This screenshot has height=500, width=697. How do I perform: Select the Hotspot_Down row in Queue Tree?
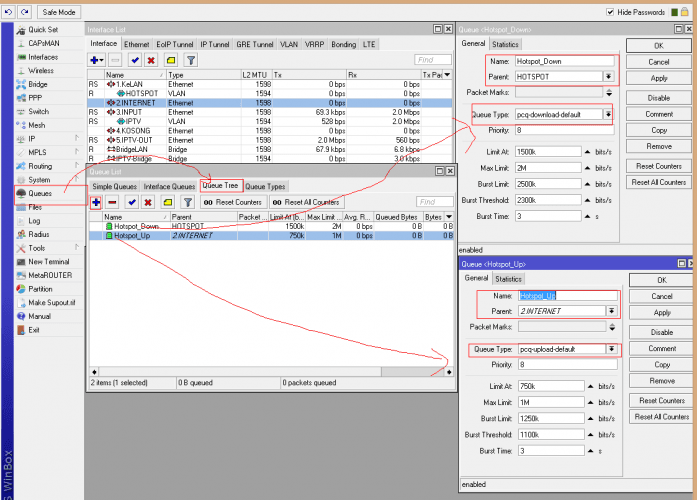click(271, 226)
